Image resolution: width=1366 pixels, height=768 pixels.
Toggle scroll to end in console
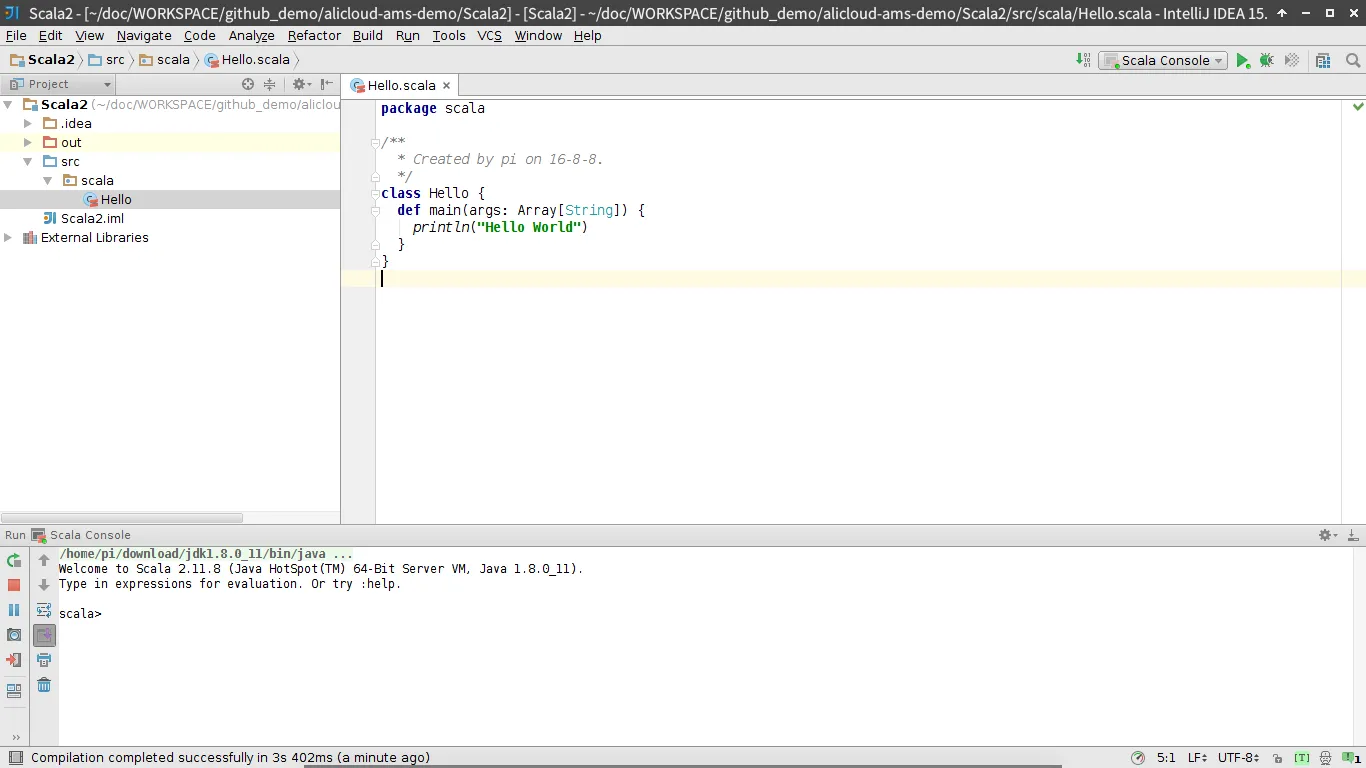44,635
